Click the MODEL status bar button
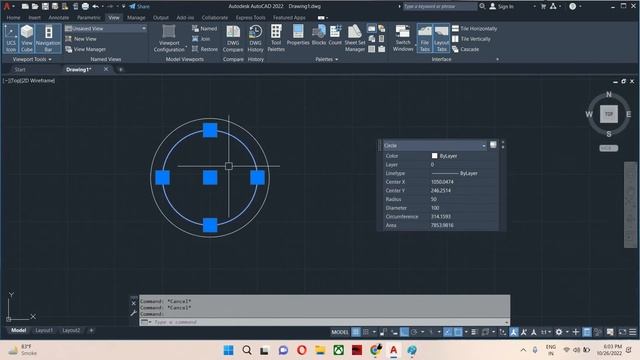Viewport: 640px width, 360px height. (340, 332)
